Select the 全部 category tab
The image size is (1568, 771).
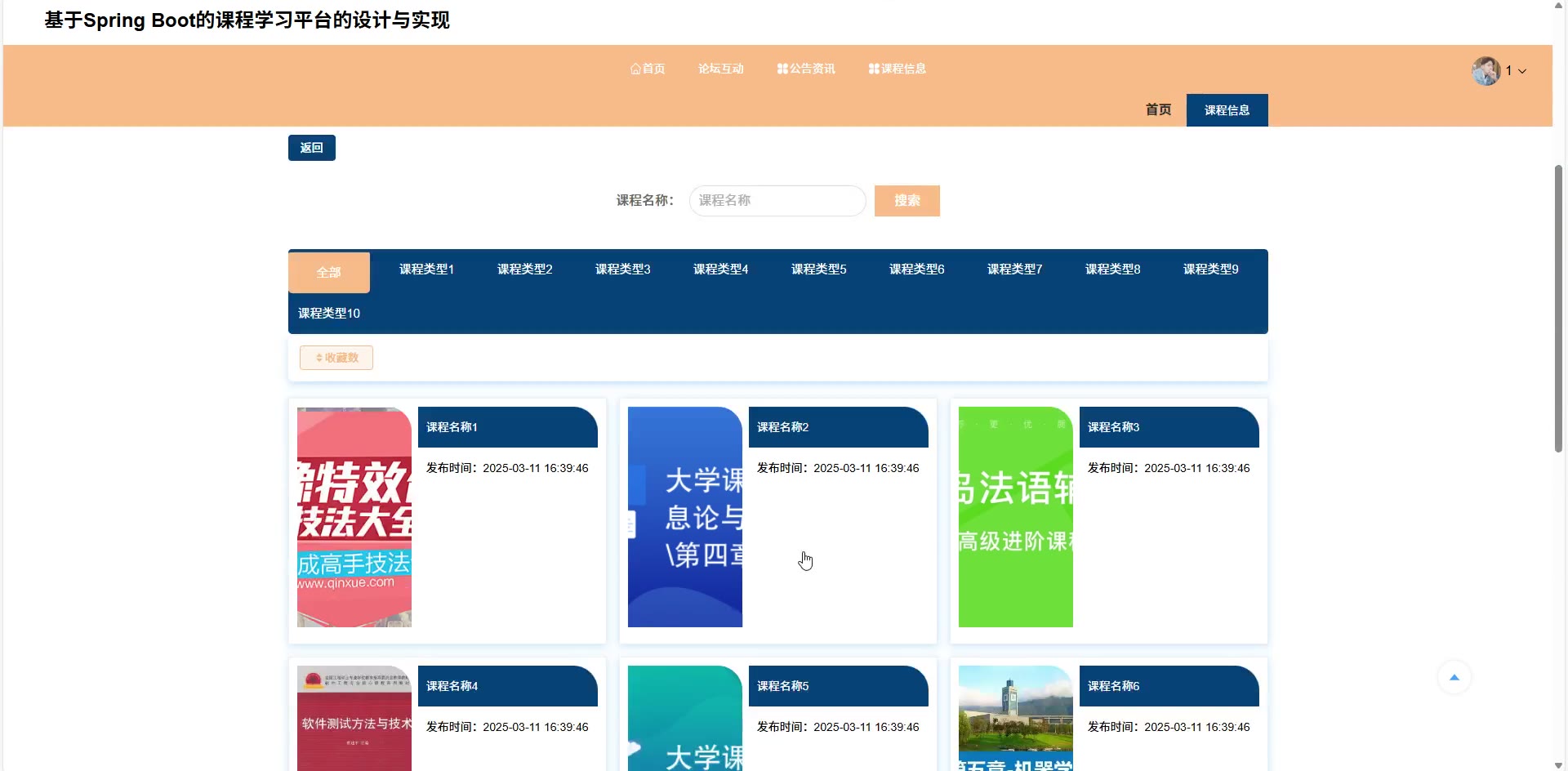(x=328, y=272)
